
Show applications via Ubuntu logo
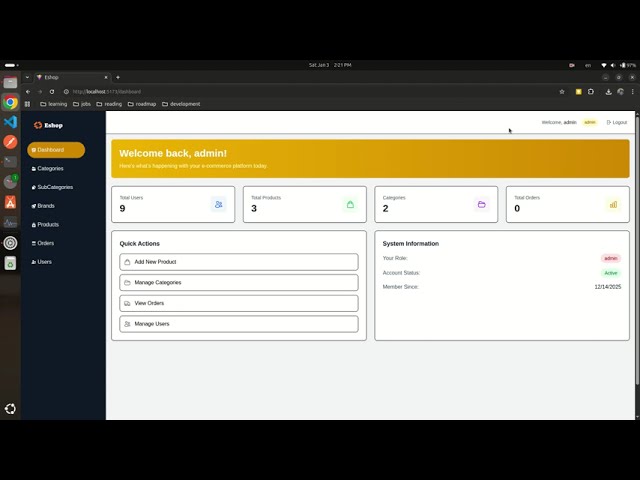click(10, 409)
